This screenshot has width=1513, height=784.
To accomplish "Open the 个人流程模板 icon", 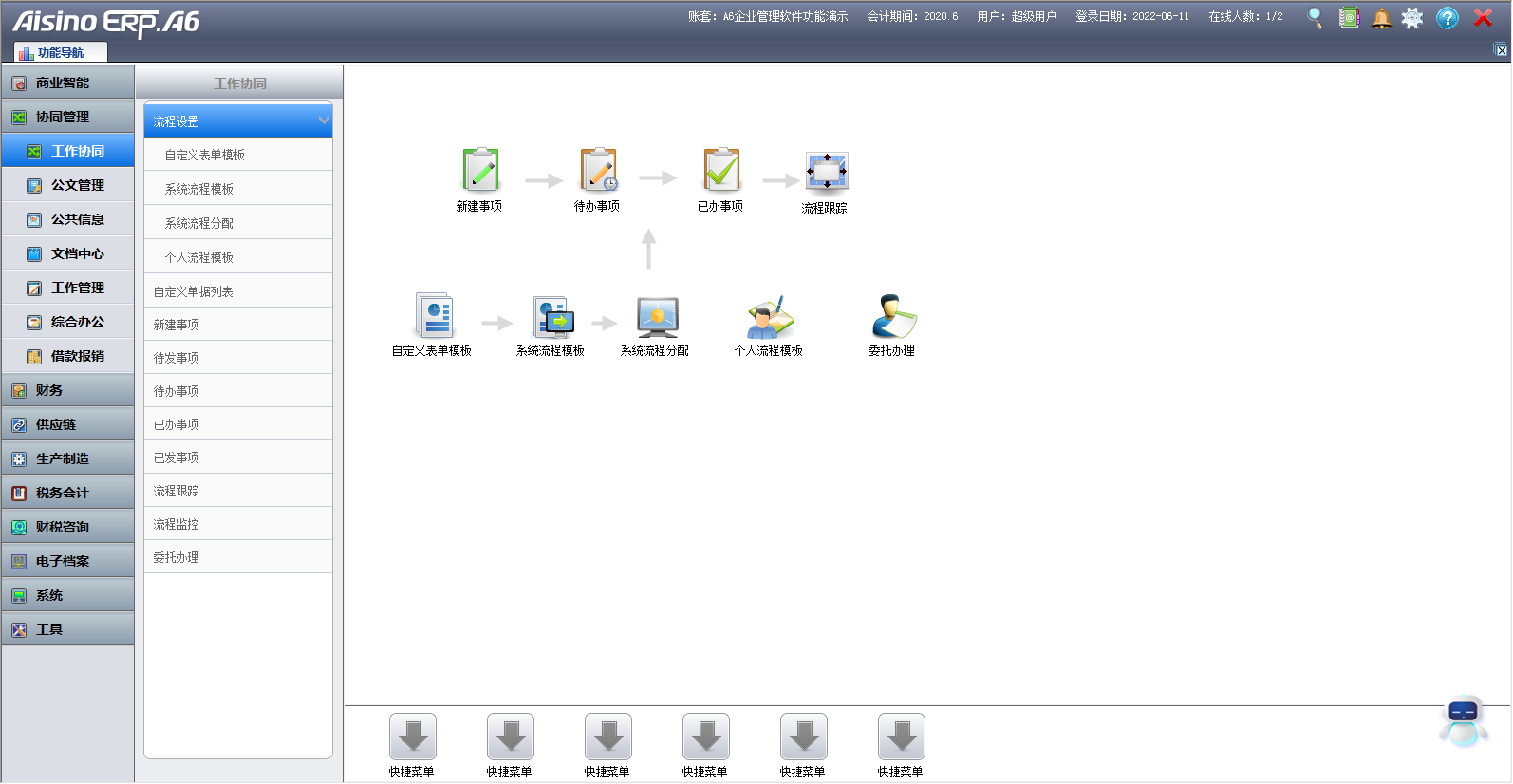I will point(770,316).
